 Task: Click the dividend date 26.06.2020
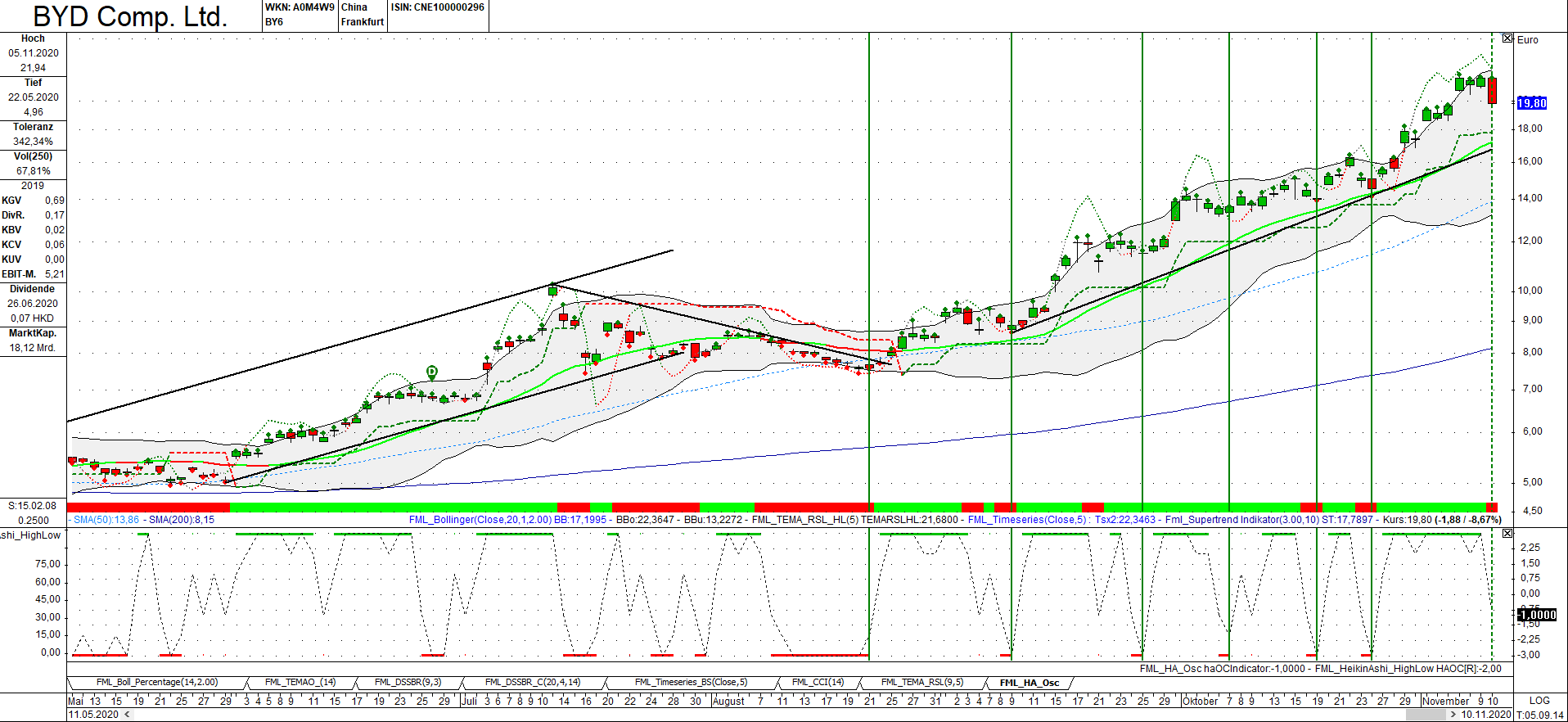click(x=34, y=304)
